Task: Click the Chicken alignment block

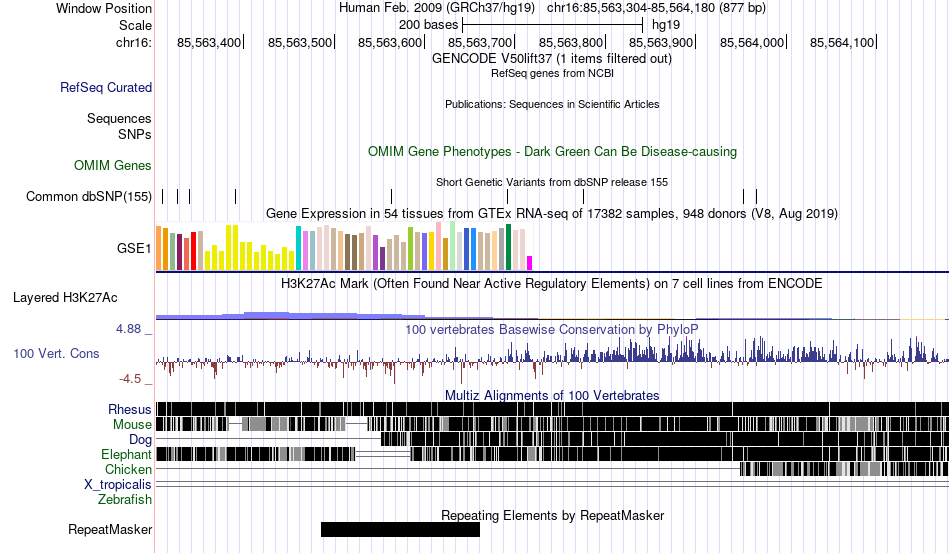Action: pos(844,469)
